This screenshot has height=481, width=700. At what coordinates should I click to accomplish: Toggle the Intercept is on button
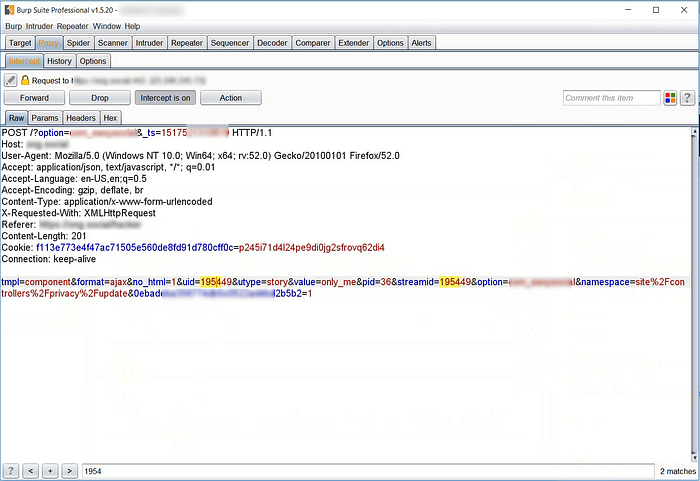[x=165, y=98]
